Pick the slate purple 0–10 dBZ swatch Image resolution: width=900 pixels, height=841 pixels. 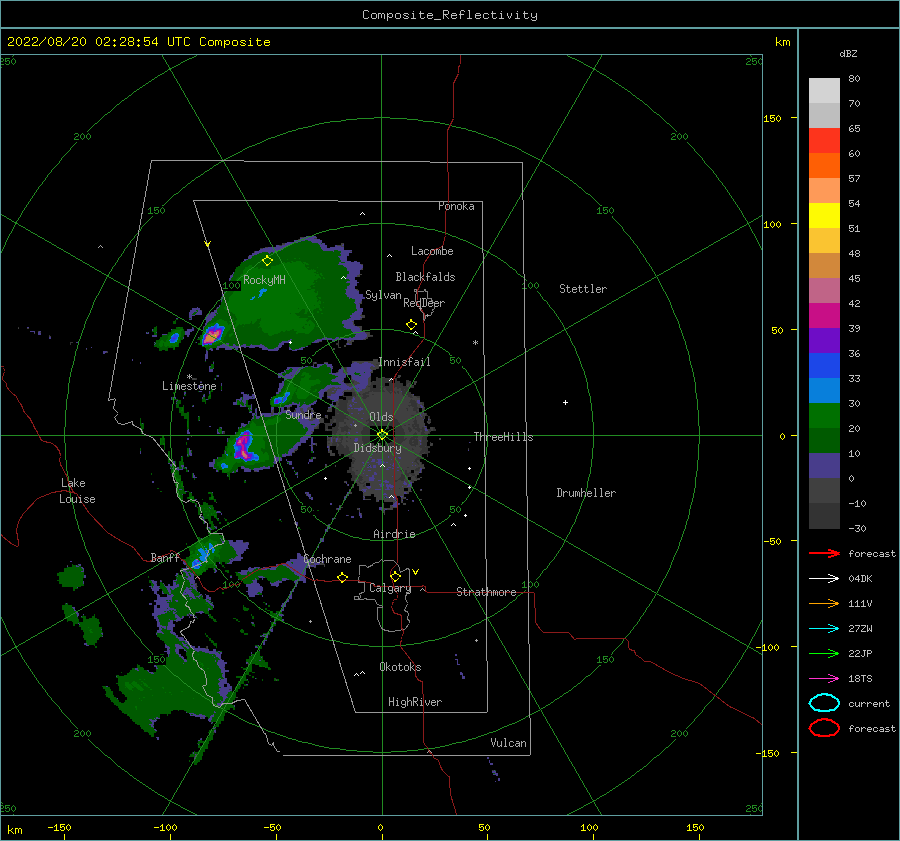click(824, 466)
